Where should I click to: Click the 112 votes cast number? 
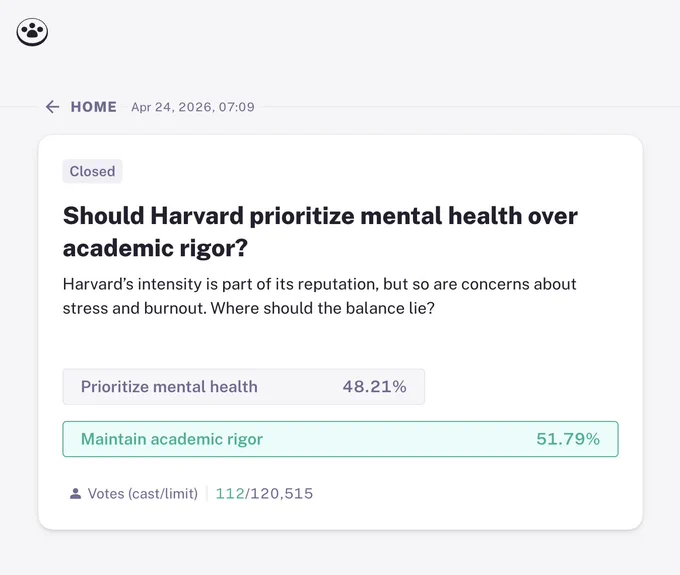[x=230, y=493]
